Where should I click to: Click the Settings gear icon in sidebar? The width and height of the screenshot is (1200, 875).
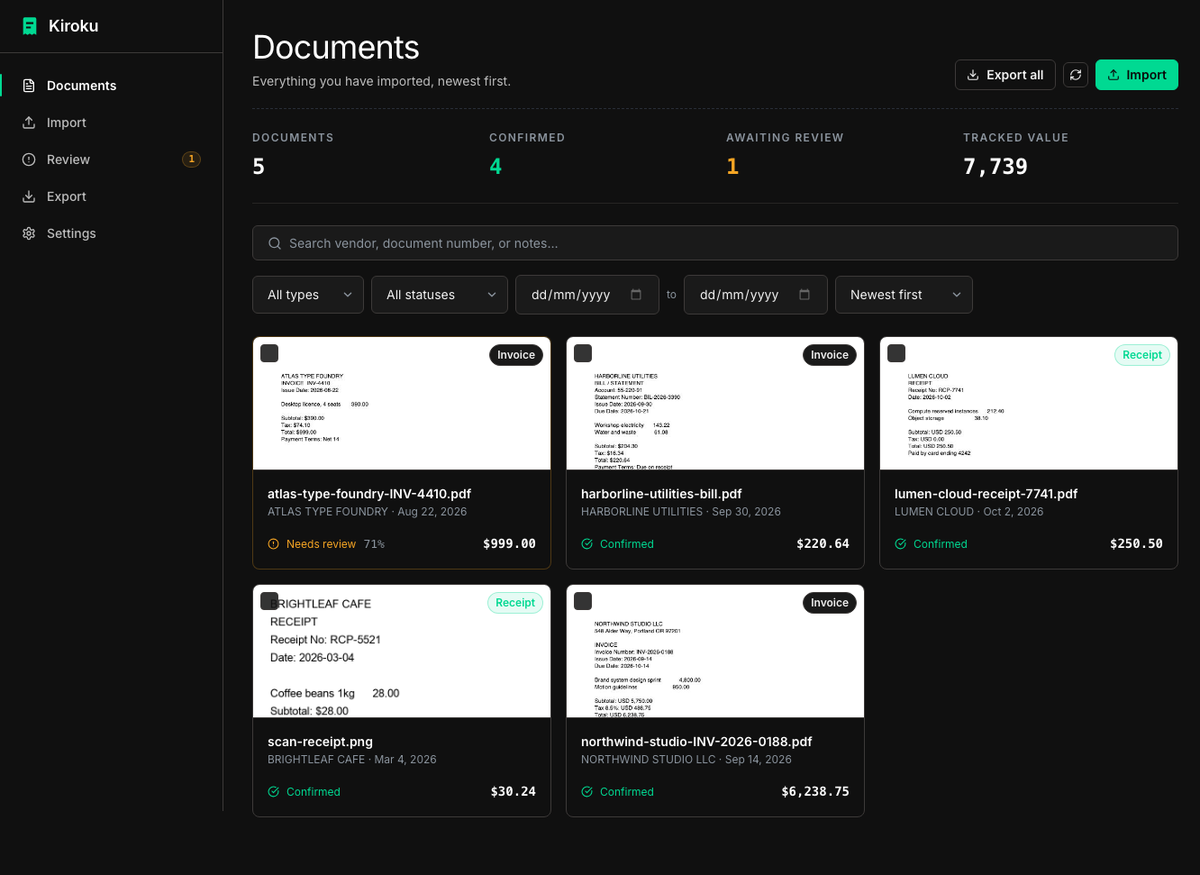click(x=29, y=233)
